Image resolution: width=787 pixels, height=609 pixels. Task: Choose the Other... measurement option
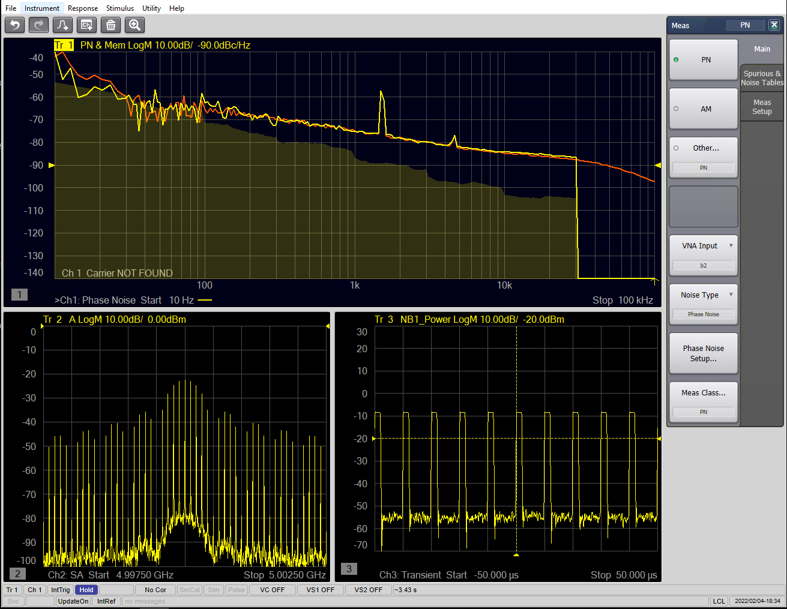point(704,148)
